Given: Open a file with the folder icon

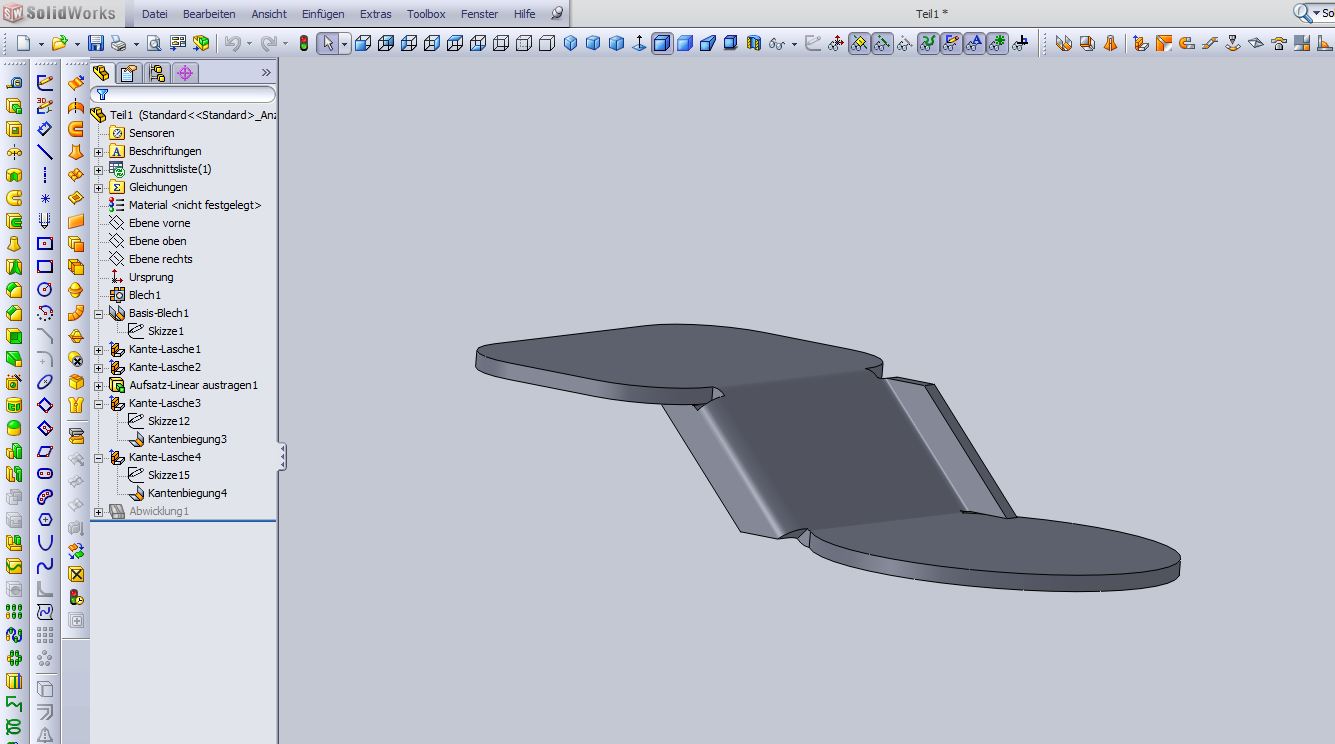Looking at the screenshot, I should [60, 44].
